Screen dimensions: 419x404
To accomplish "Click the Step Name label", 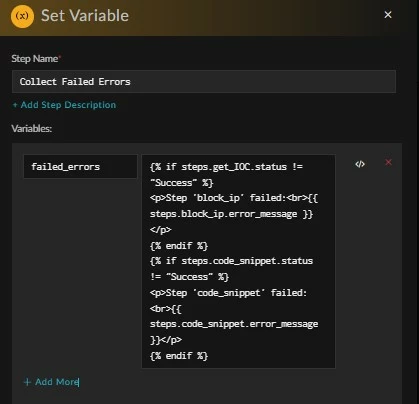I will click(x=36, y=59).
